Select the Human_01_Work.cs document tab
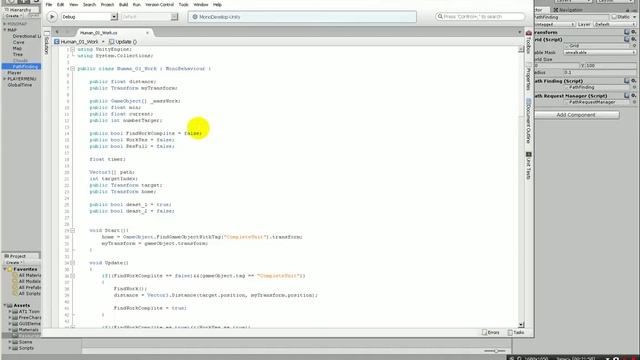 click(x=99, y=33)
